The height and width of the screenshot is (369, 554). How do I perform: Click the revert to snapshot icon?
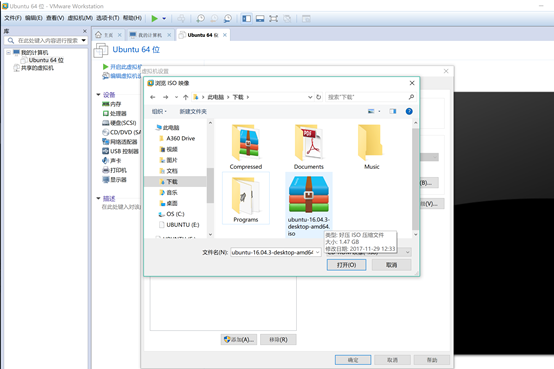[214, 18]
